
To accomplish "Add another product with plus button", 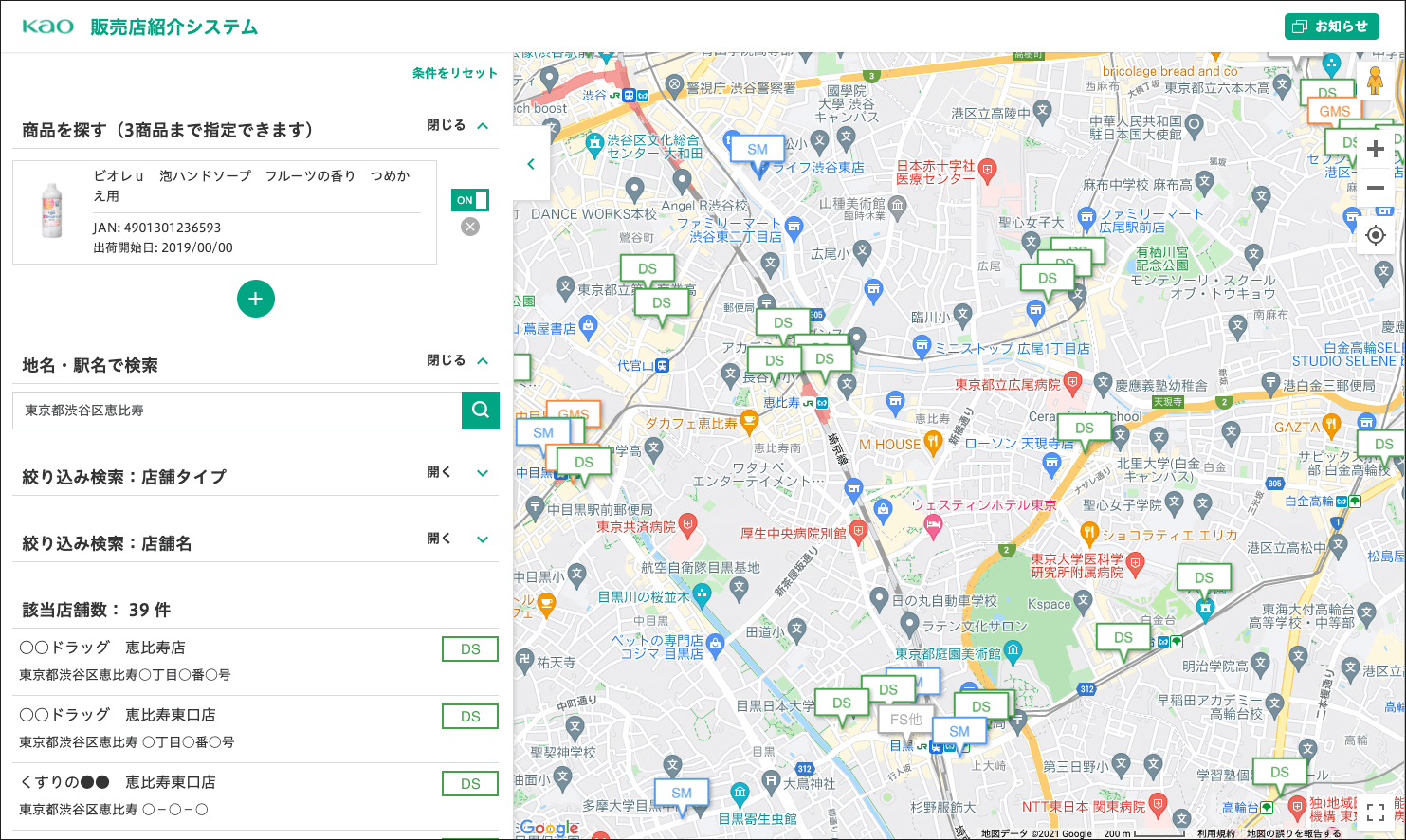I will pyautogui.click(x=256, y=299).
